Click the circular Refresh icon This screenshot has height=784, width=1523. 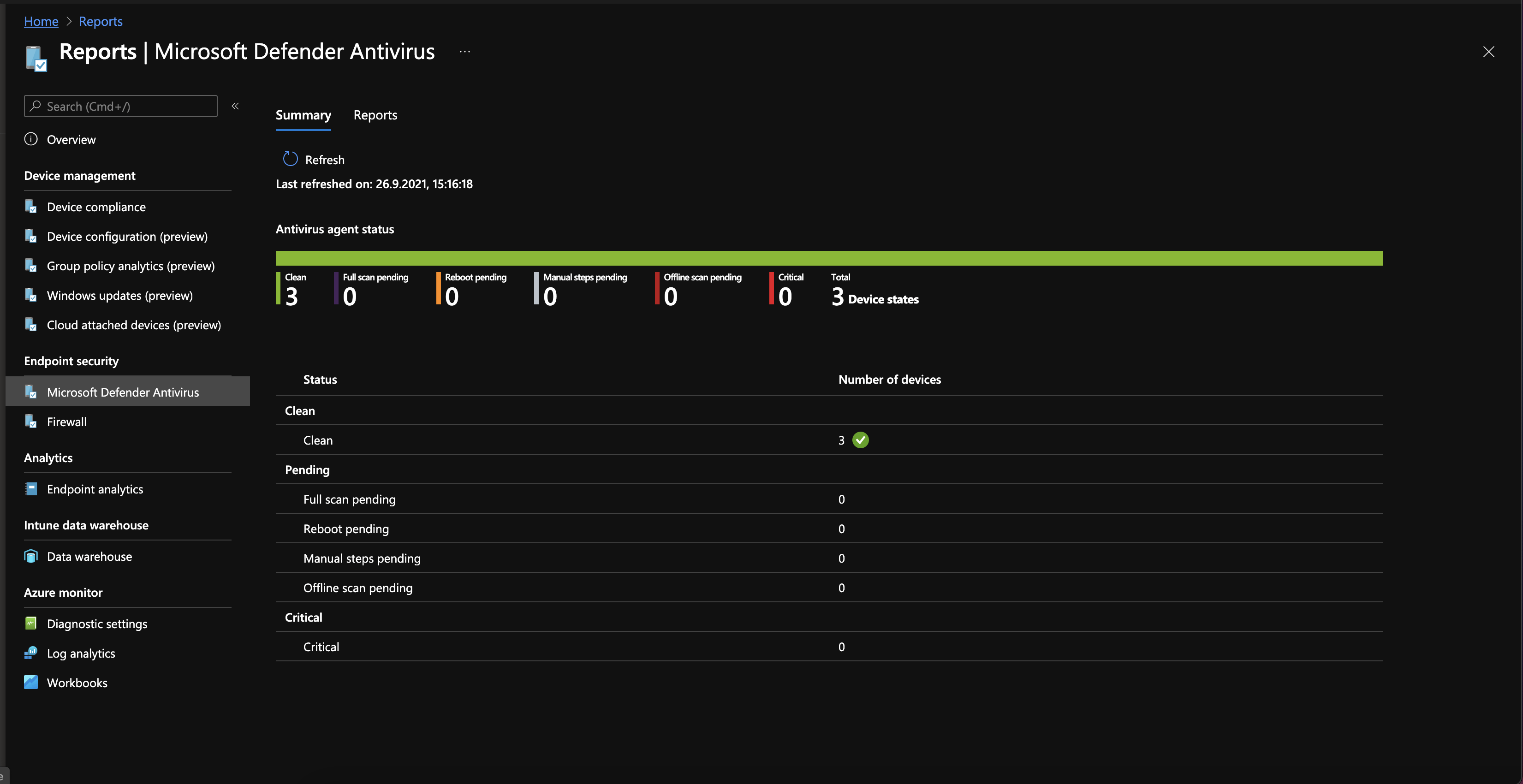tap(290, 159)
